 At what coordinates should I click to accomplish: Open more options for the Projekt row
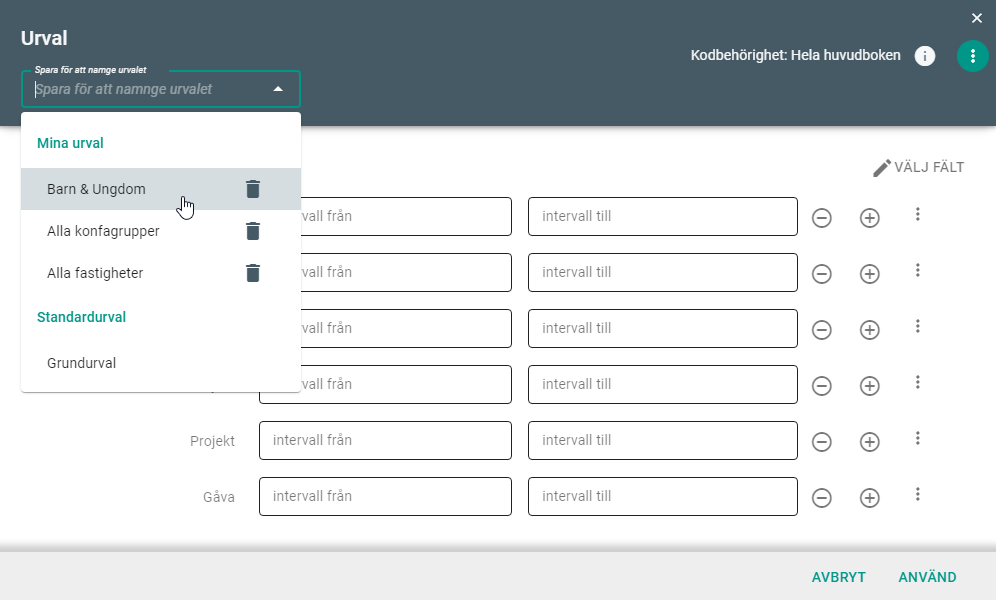pyautogui.click(x=918, y=438)
